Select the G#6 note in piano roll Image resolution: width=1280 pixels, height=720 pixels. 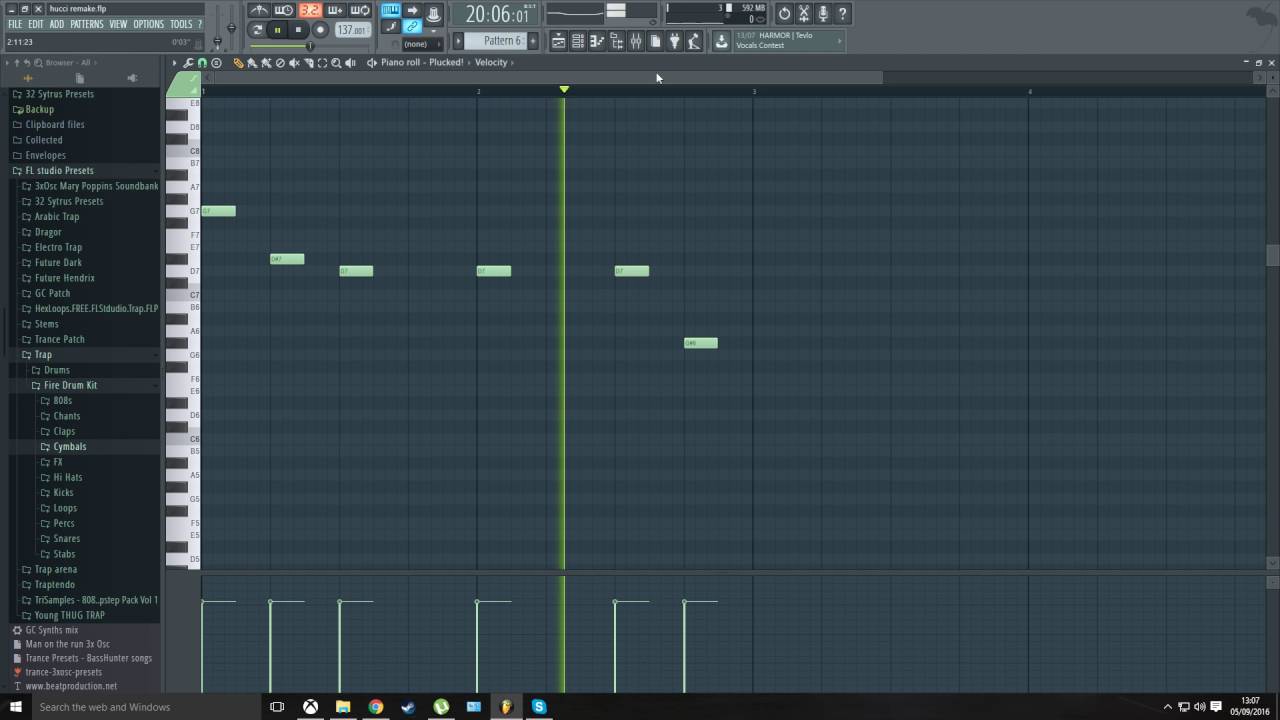(701, 343)
